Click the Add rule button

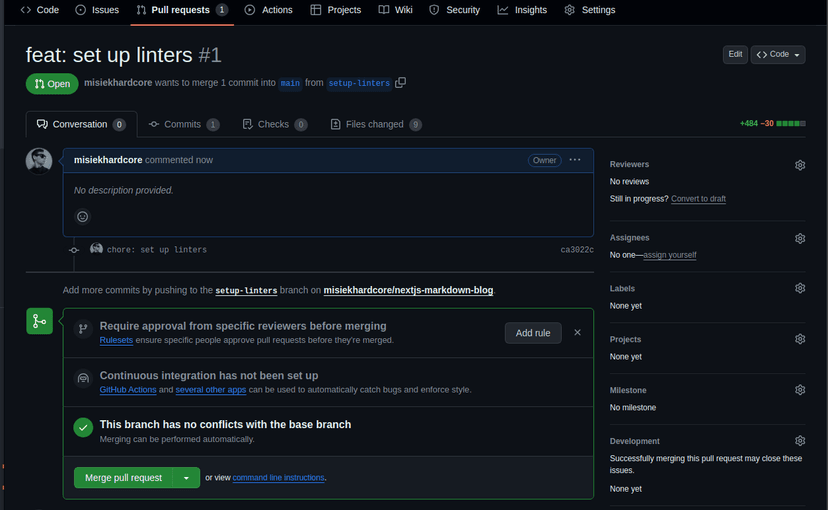[x=533, y=333]
